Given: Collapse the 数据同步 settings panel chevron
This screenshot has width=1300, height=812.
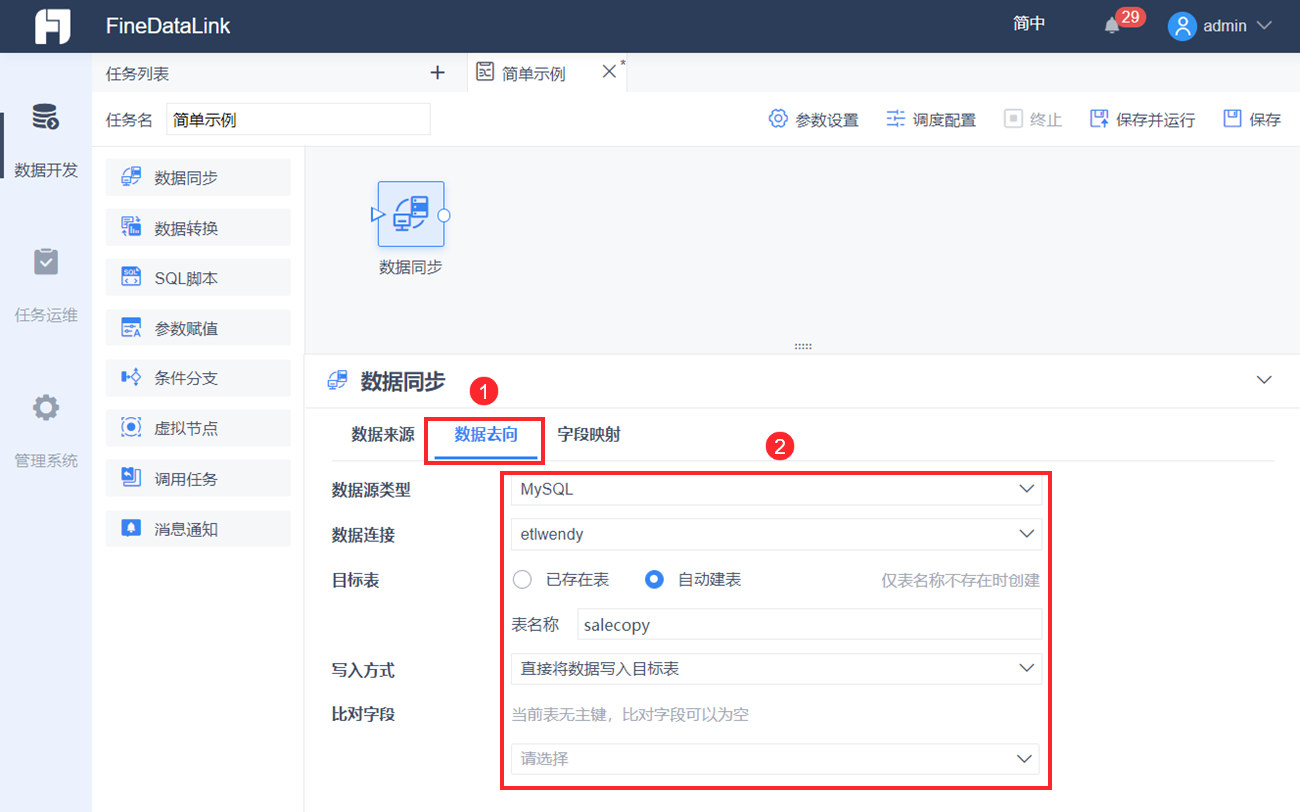Looking at the screenshot, I should (x=1264, y=380).
